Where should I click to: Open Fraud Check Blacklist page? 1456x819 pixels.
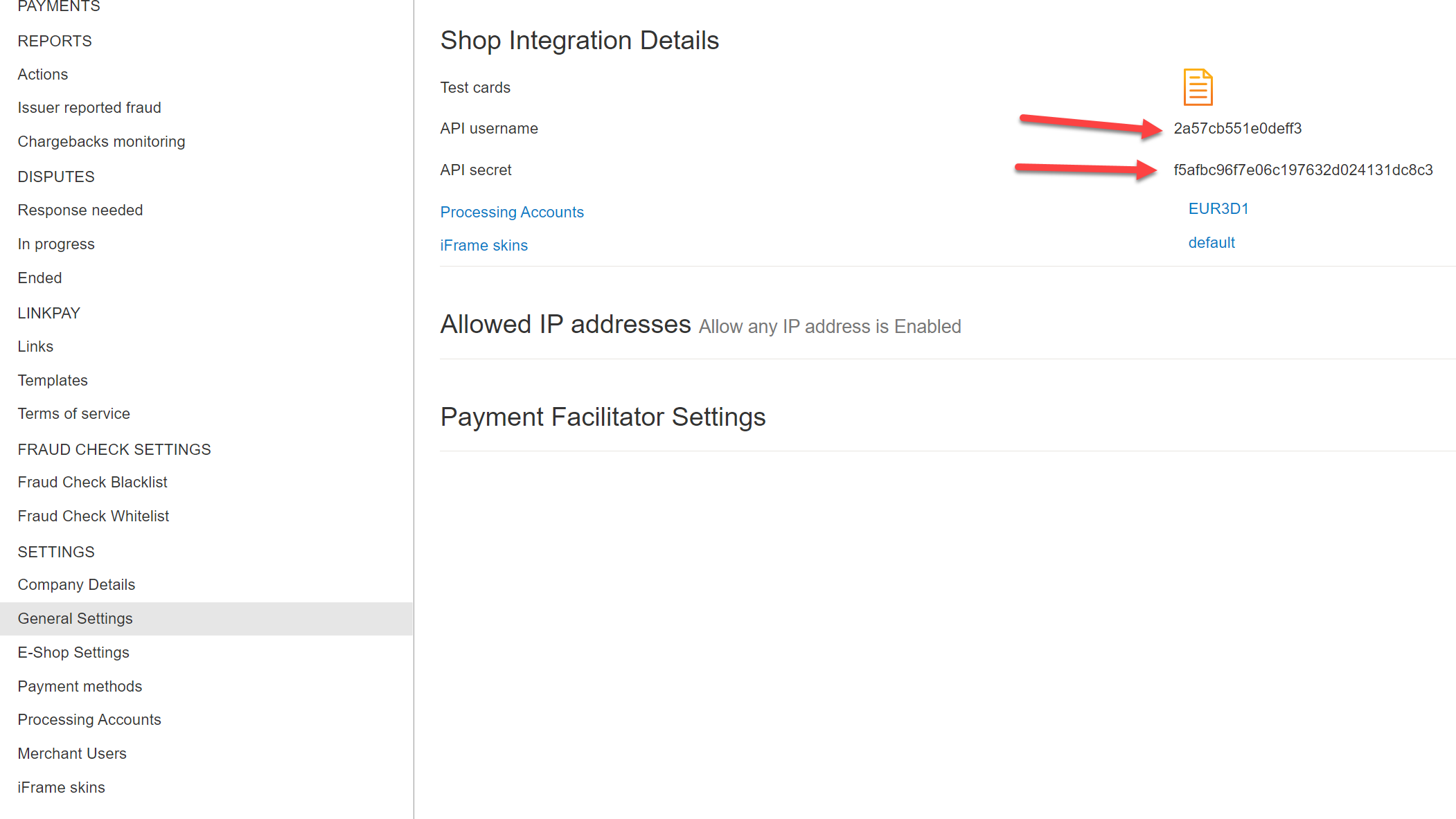(x=93, y=482)
